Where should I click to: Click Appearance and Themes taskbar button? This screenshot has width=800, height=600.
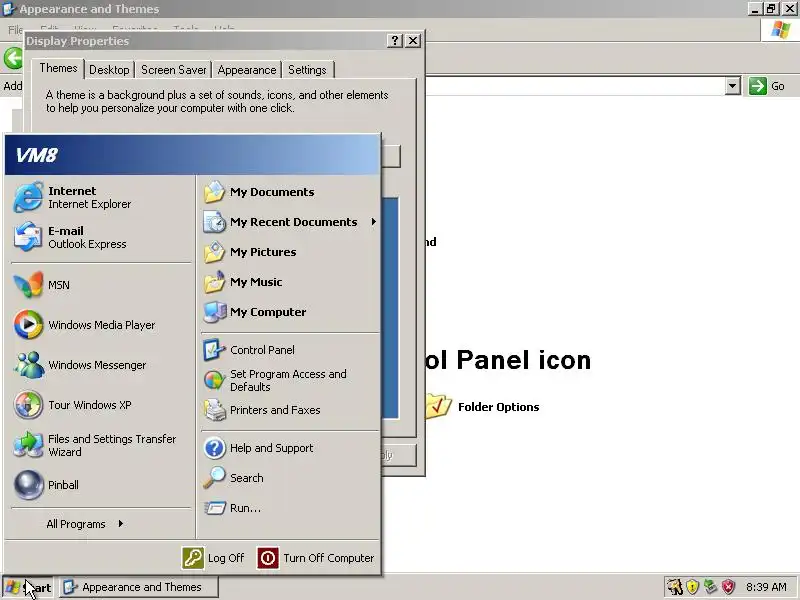click(x=138, y=587)
